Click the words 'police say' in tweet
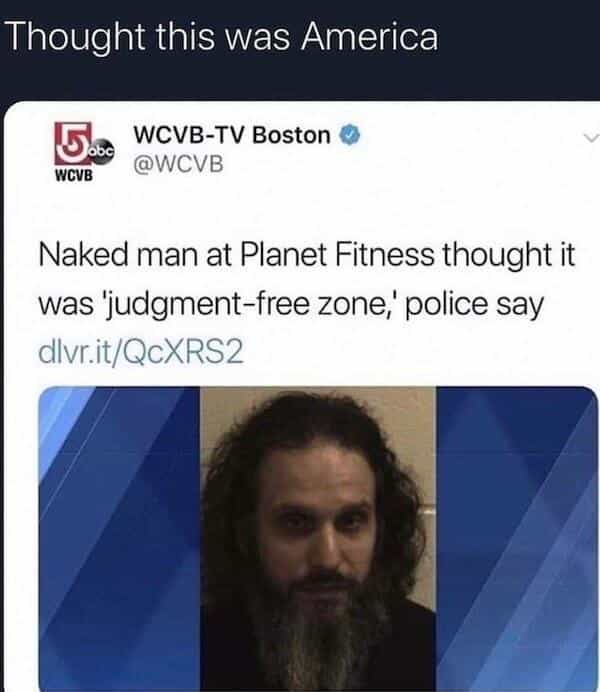This screenshot has height=692, width=600. click(x=474, y=305)
